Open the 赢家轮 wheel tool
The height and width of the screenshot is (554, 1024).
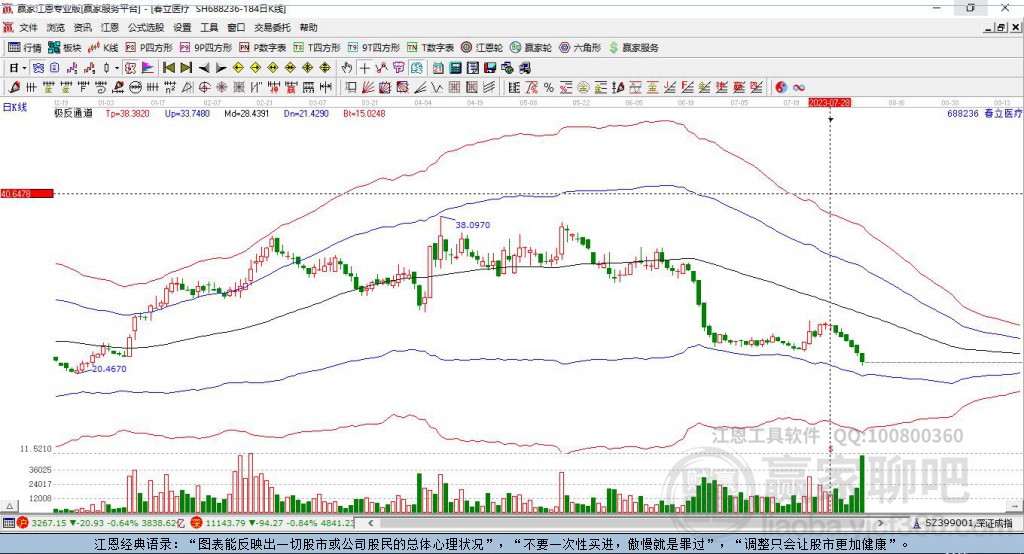[531, 48]
